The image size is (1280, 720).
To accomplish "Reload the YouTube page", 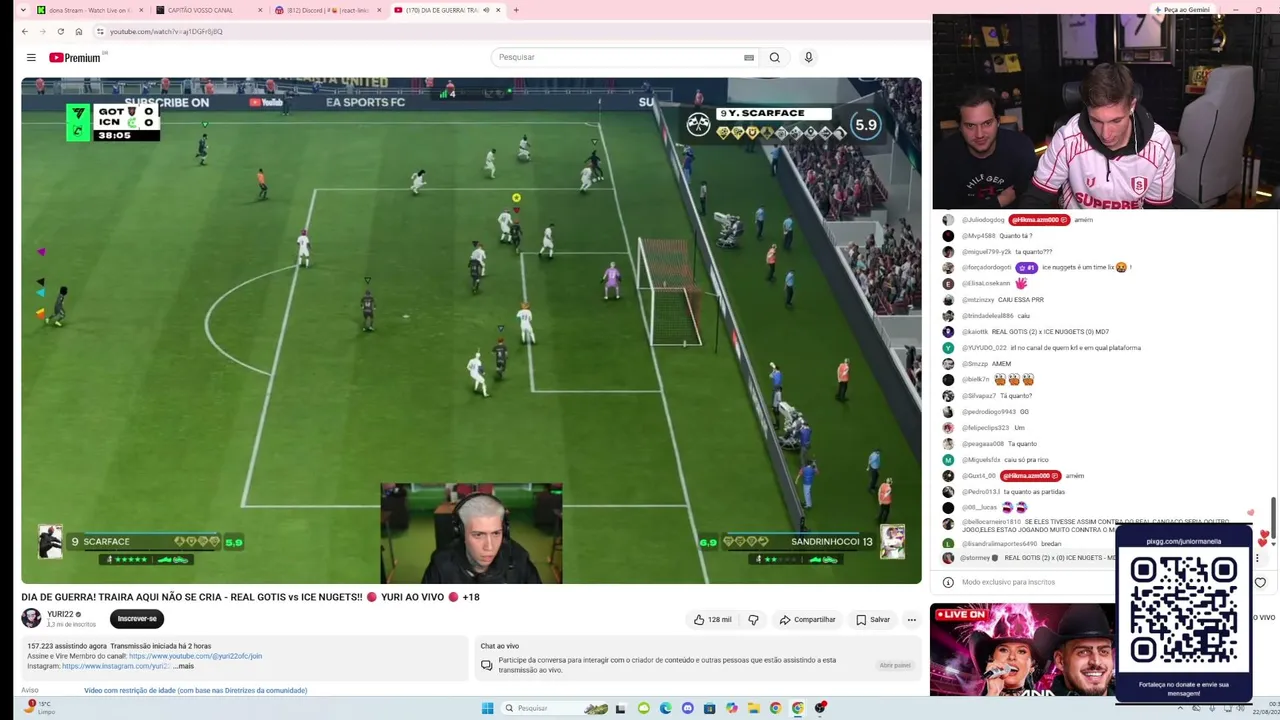I will (x=60, y=32).
